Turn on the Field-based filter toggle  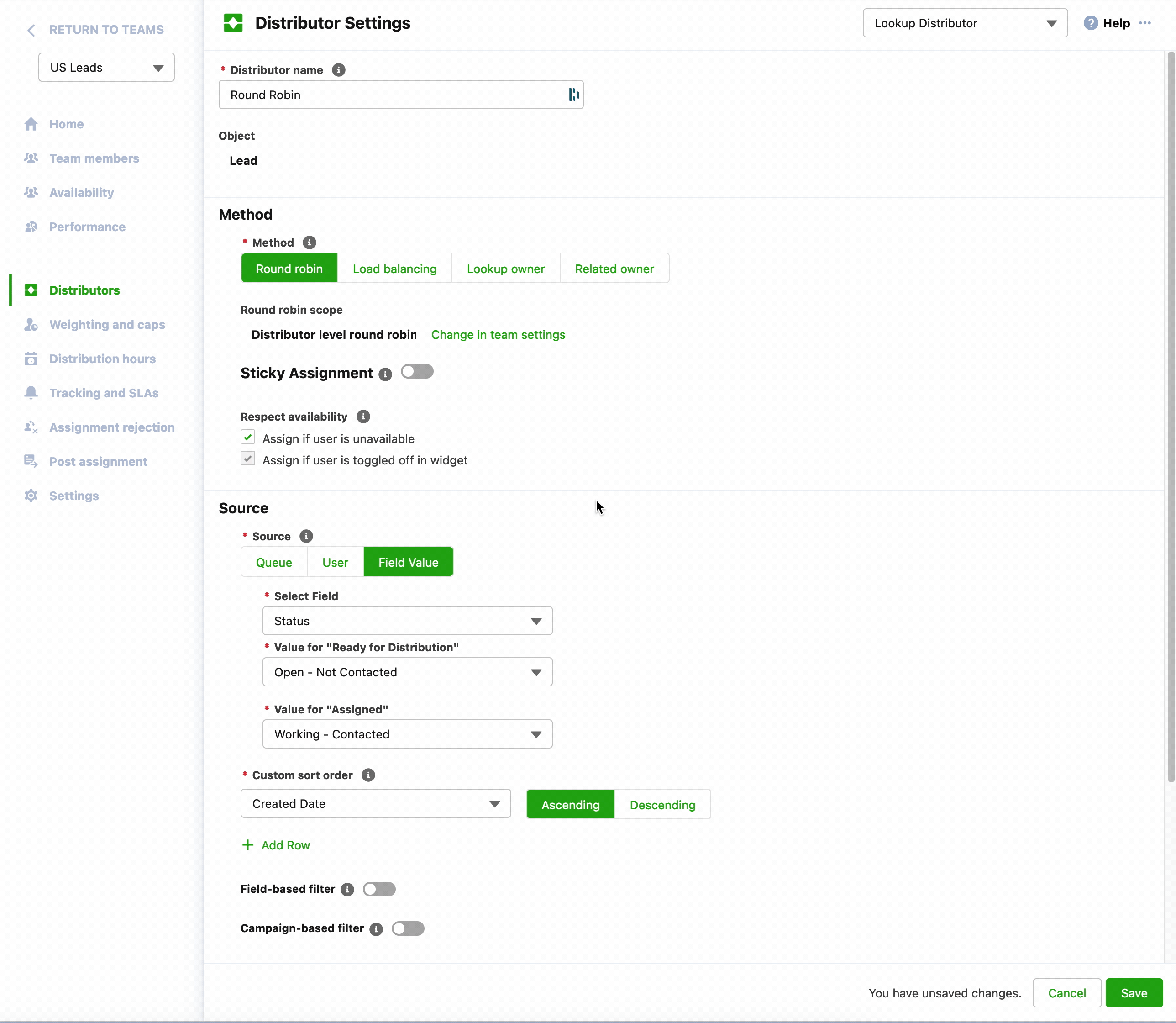click(379, 889)
